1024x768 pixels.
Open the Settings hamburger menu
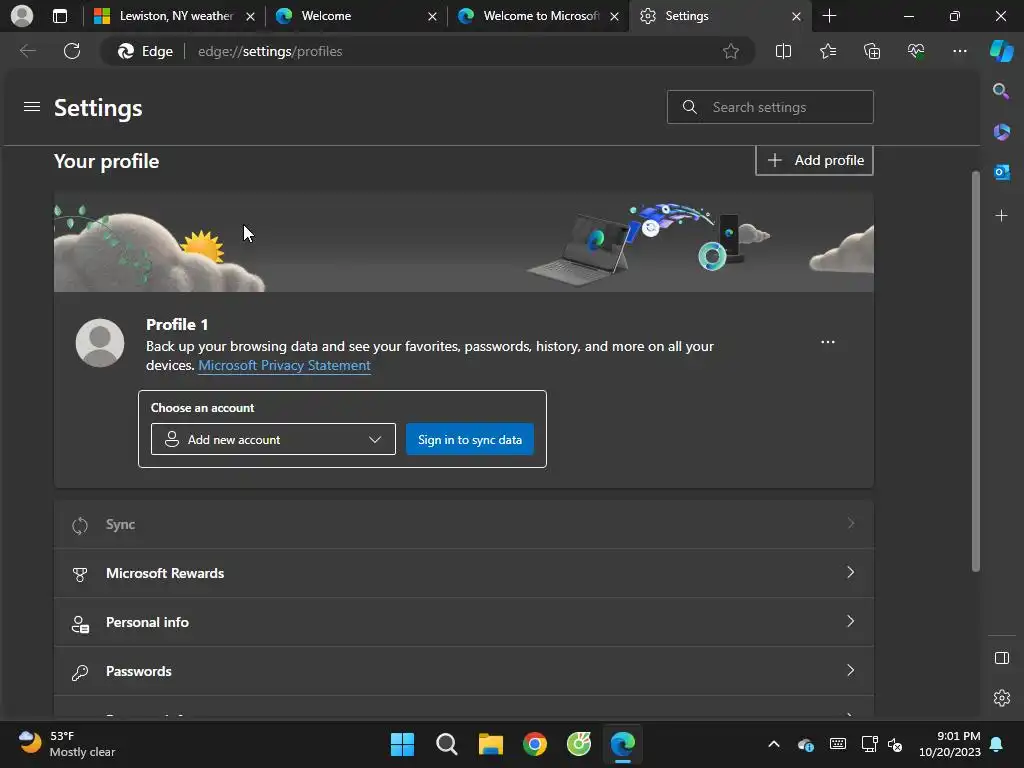click(31, 107)
